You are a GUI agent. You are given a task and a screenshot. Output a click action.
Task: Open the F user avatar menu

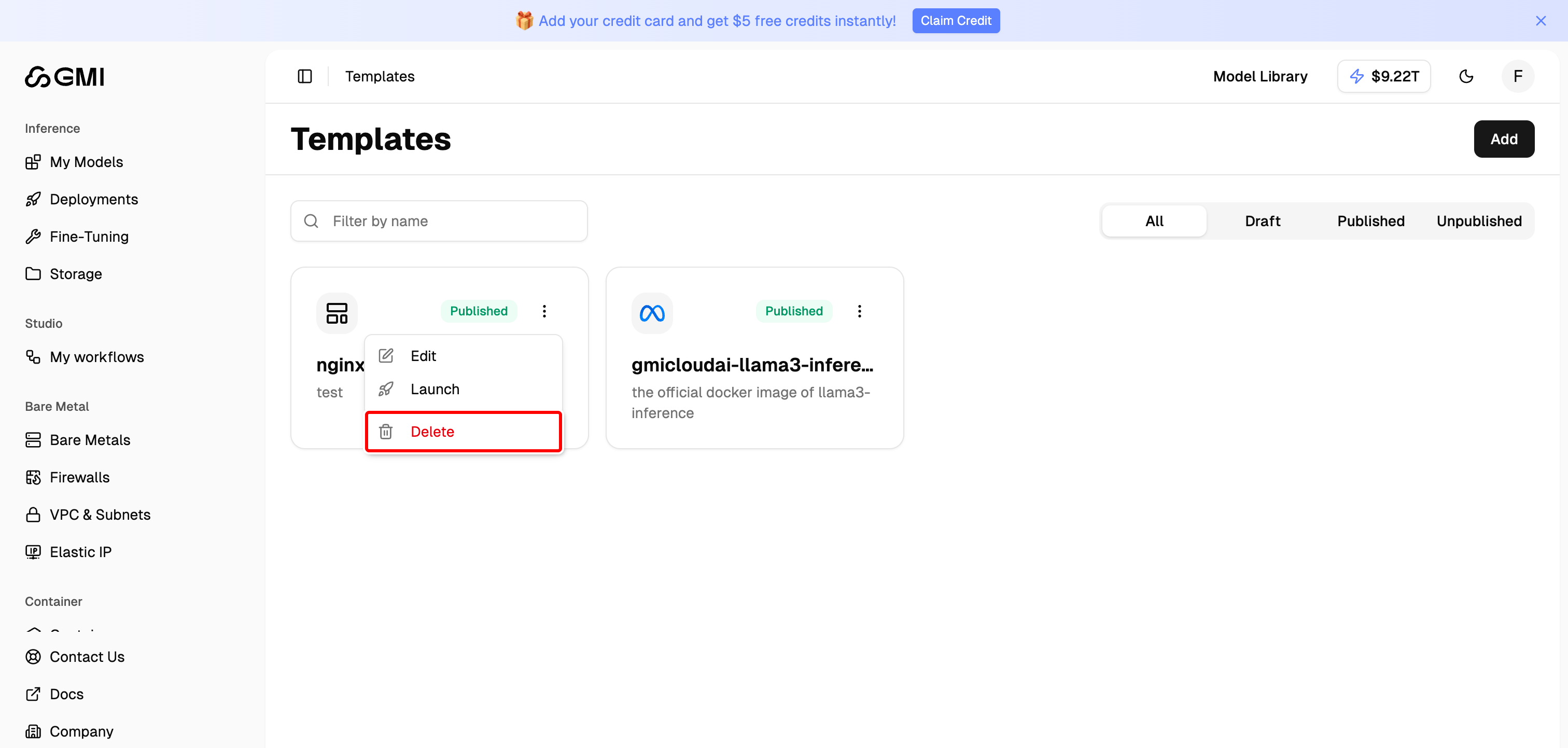1518,76
